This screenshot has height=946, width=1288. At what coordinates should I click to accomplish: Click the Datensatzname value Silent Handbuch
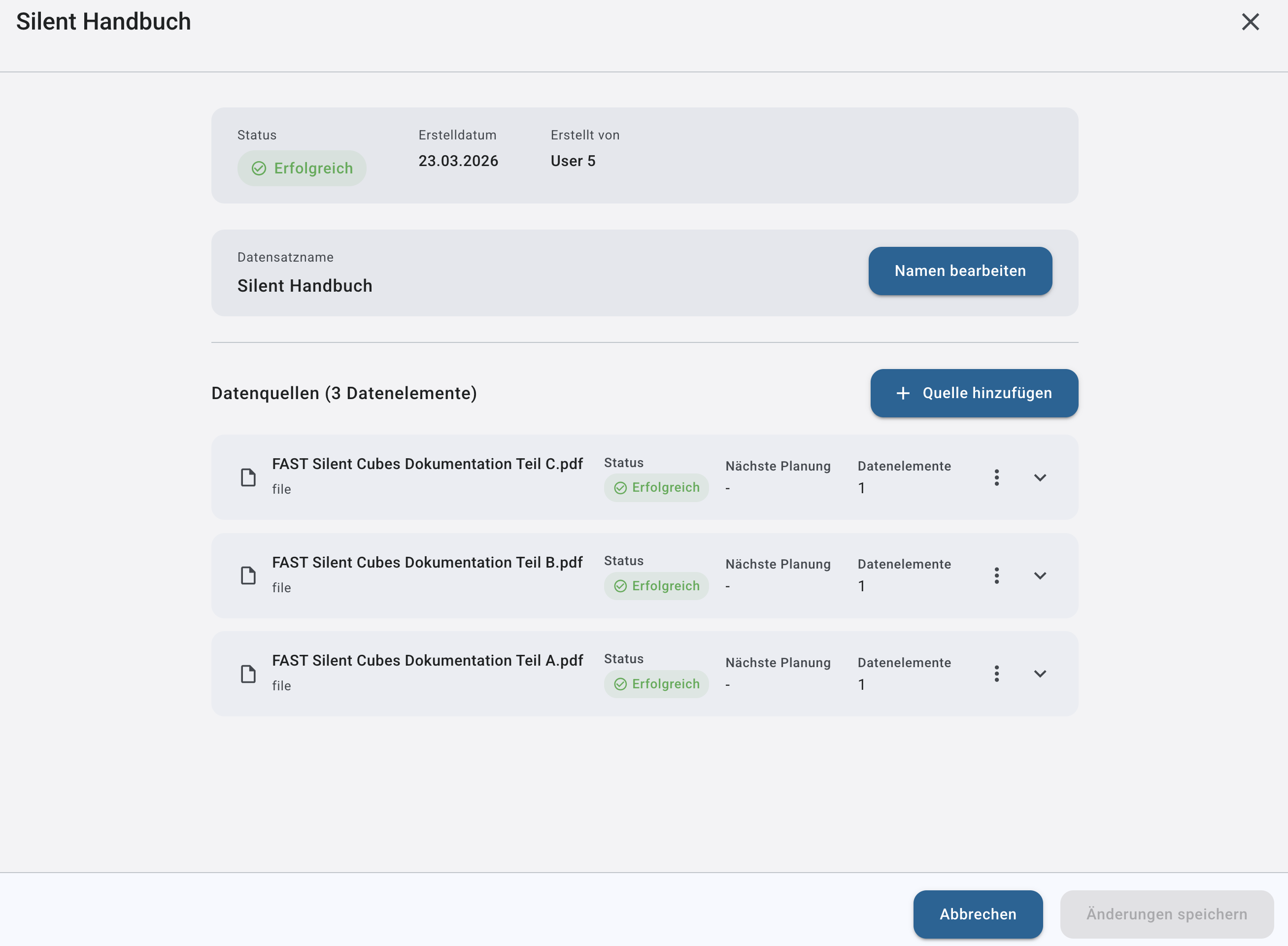coord(305,286)
